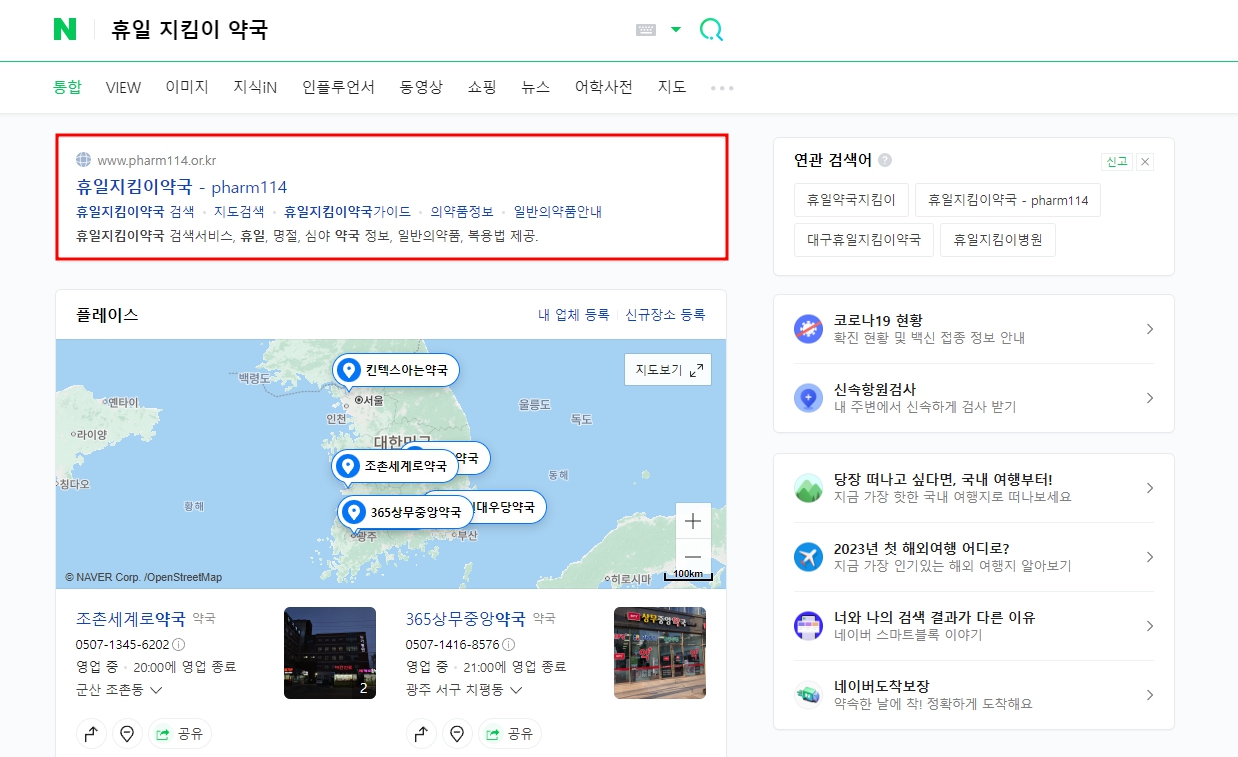Open the on-screen keyboard icon

(x=646, y=30)
